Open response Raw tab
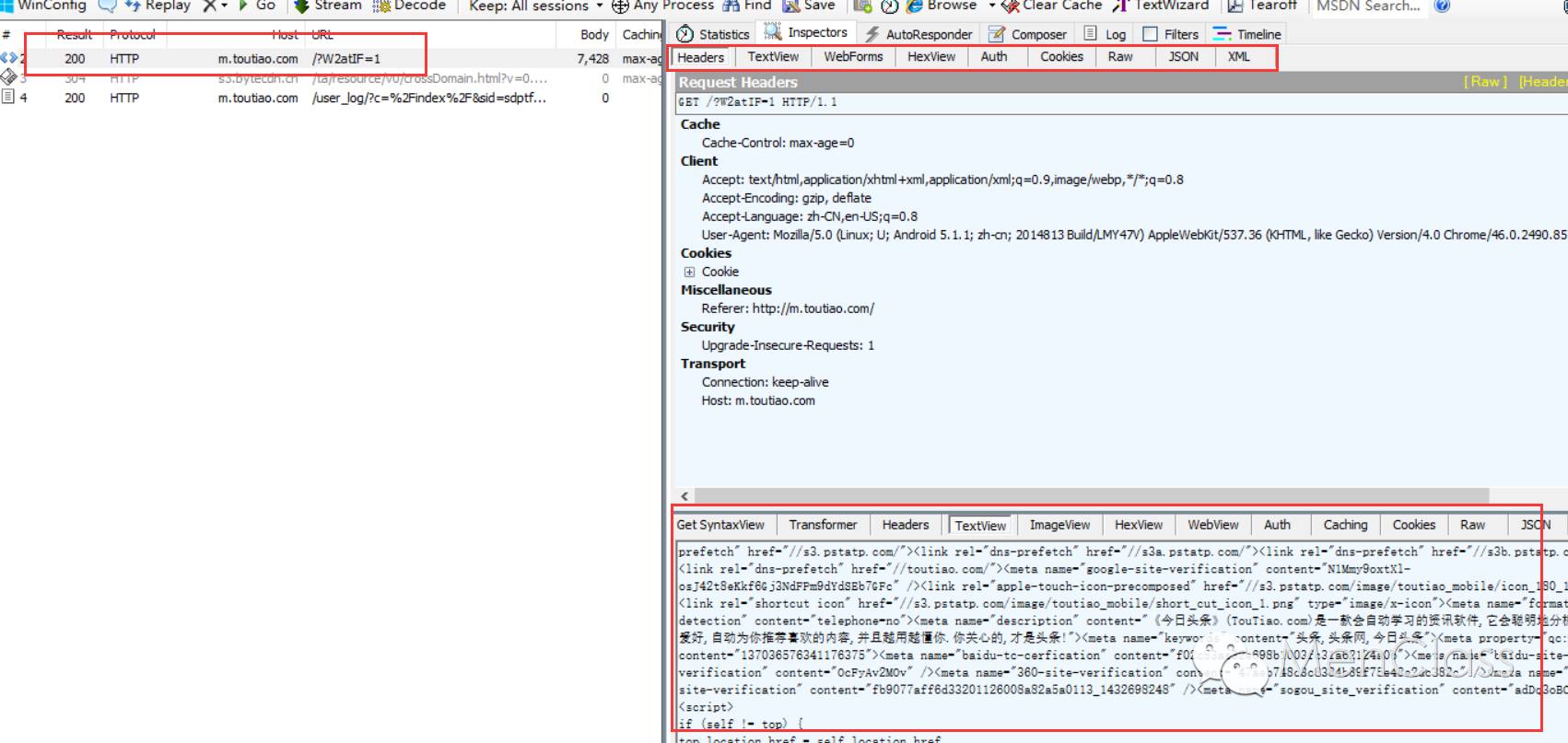This screenshot has height=743, width=1568. pyautogui.click(x=1472, y=525)
